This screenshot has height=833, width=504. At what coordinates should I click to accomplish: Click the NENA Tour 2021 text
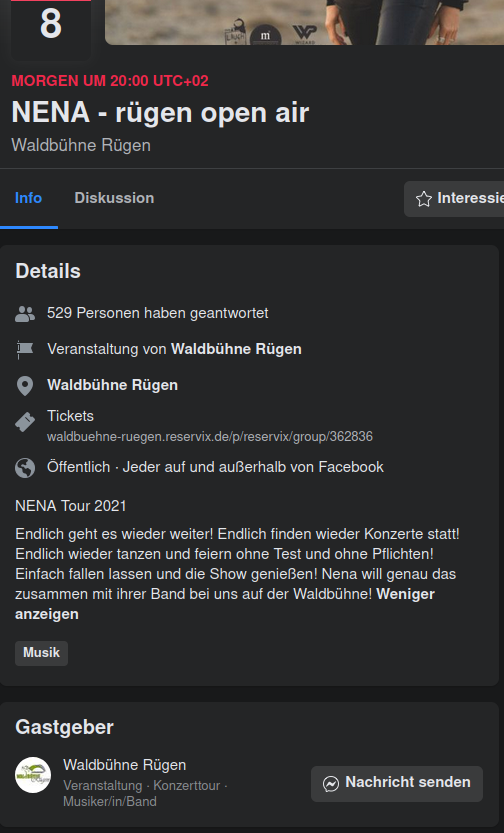point(71,506)
